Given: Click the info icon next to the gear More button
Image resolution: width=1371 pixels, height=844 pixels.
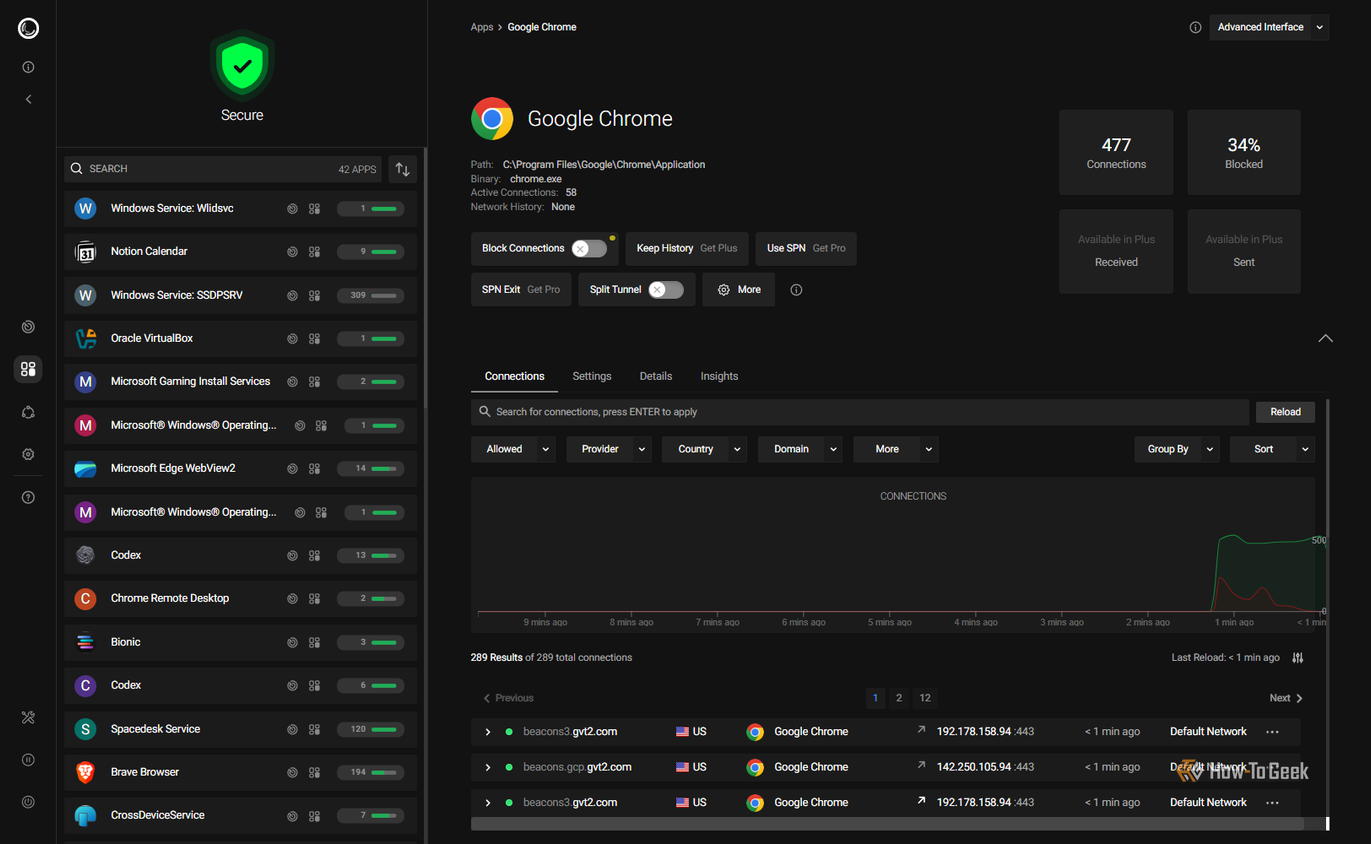Looking at the screenshot, I should [796, 290].
